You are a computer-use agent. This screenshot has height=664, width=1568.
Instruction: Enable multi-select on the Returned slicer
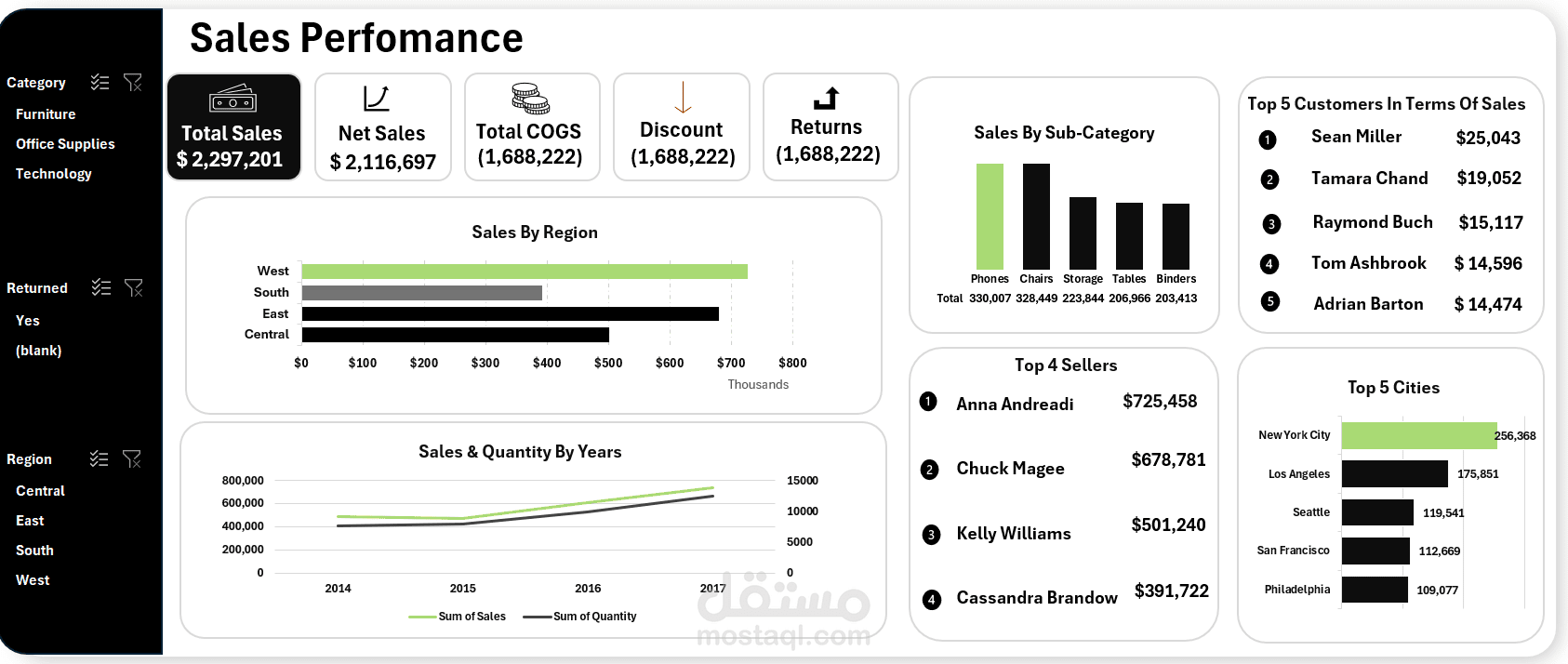(100, 287)
